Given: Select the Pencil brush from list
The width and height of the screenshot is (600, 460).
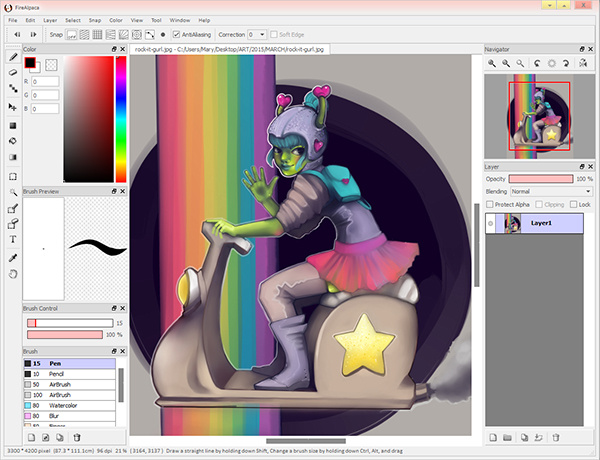Looking at the screenshot, I should [69, 374].
